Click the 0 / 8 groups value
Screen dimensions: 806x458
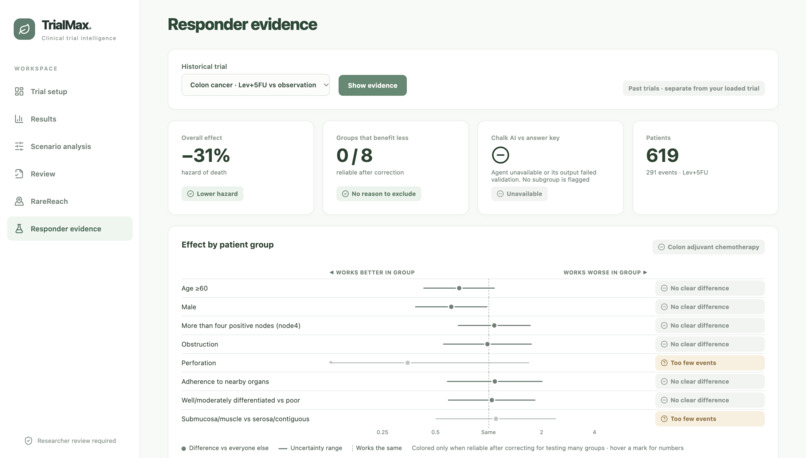point(354,155)
